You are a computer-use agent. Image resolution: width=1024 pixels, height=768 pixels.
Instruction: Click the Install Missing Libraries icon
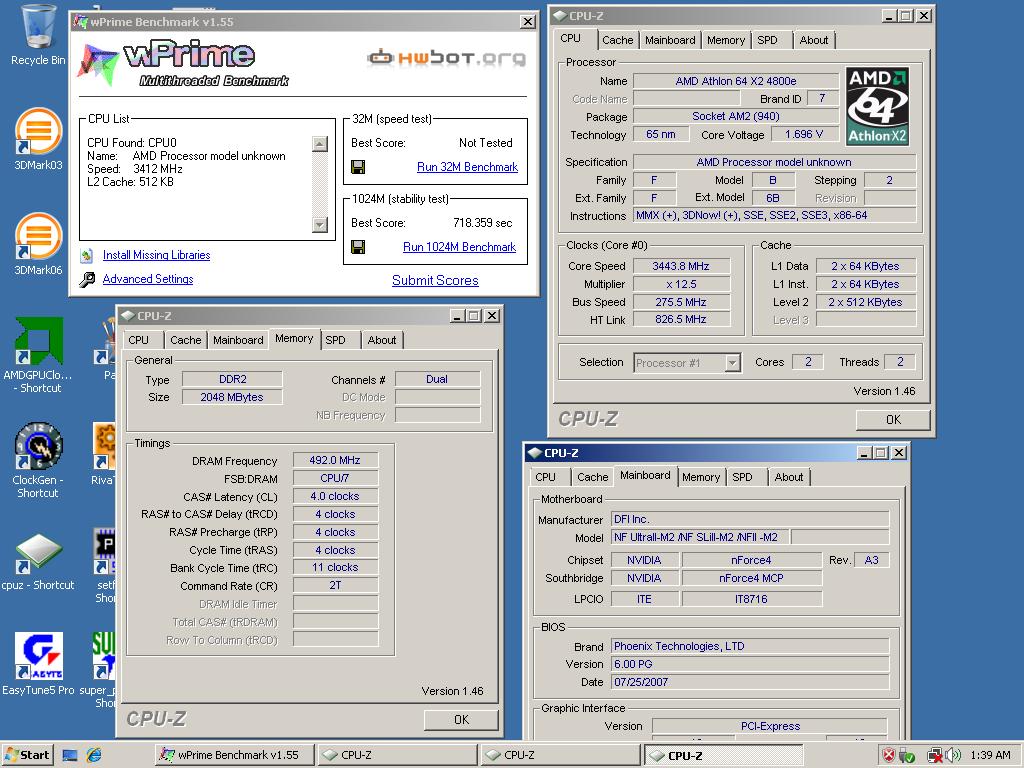click(87, 255)
